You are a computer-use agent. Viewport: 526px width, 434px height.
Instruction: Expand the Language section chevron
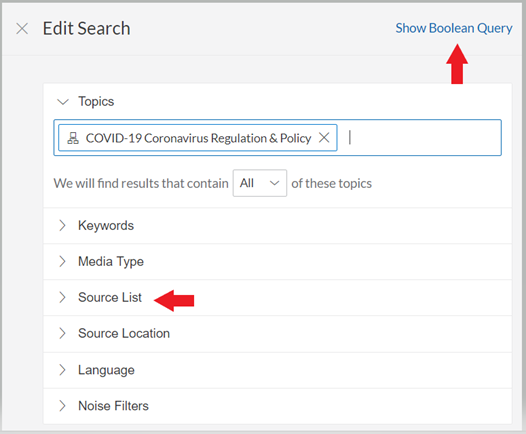point(62,370)
